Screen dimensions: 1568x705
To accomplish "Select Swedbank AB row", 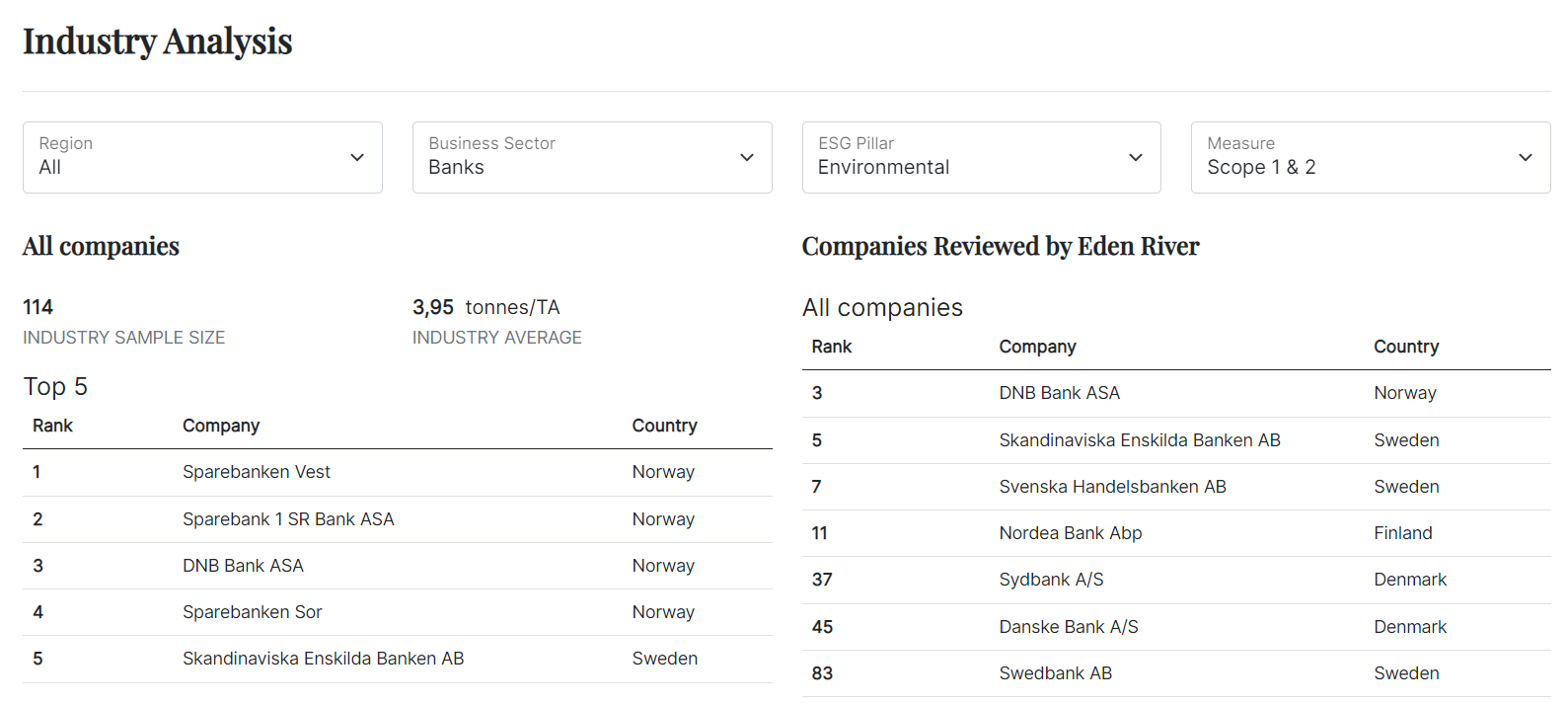I will (x=1176, y=673).
